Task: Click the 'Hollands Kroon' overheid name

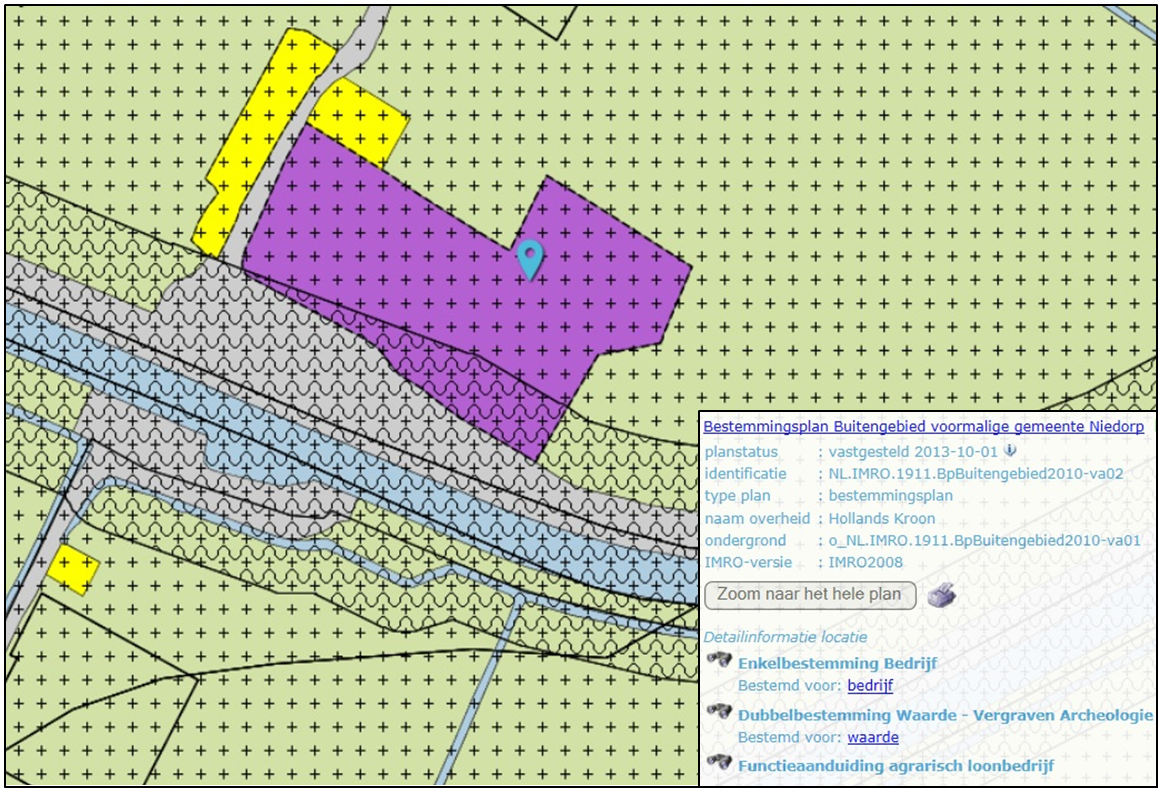Action: click(x=881, y=518)
